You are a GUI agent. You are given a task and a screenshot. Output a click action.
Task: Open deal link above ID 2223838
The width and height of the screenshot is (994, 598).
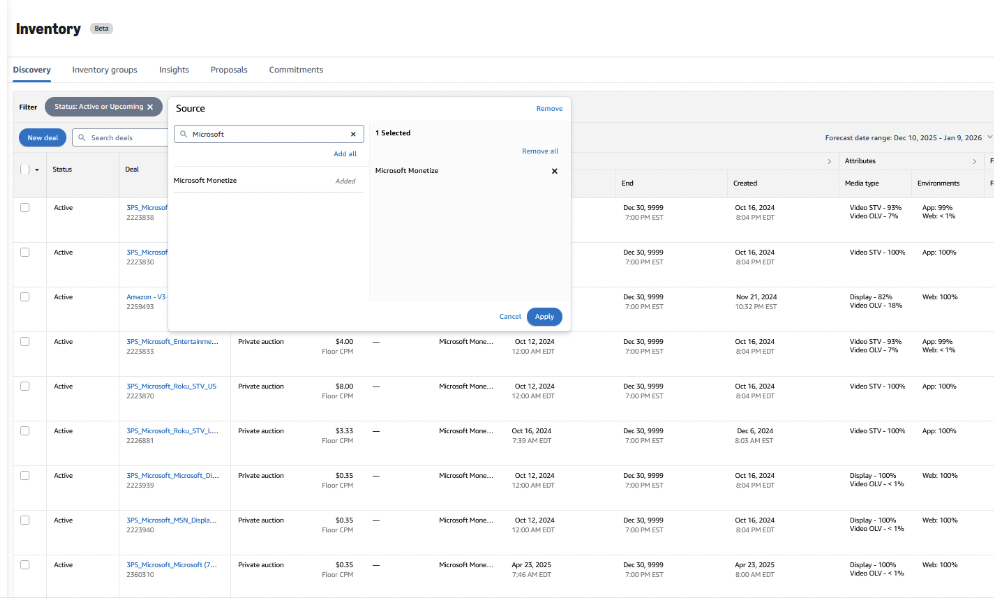[147, 207]
